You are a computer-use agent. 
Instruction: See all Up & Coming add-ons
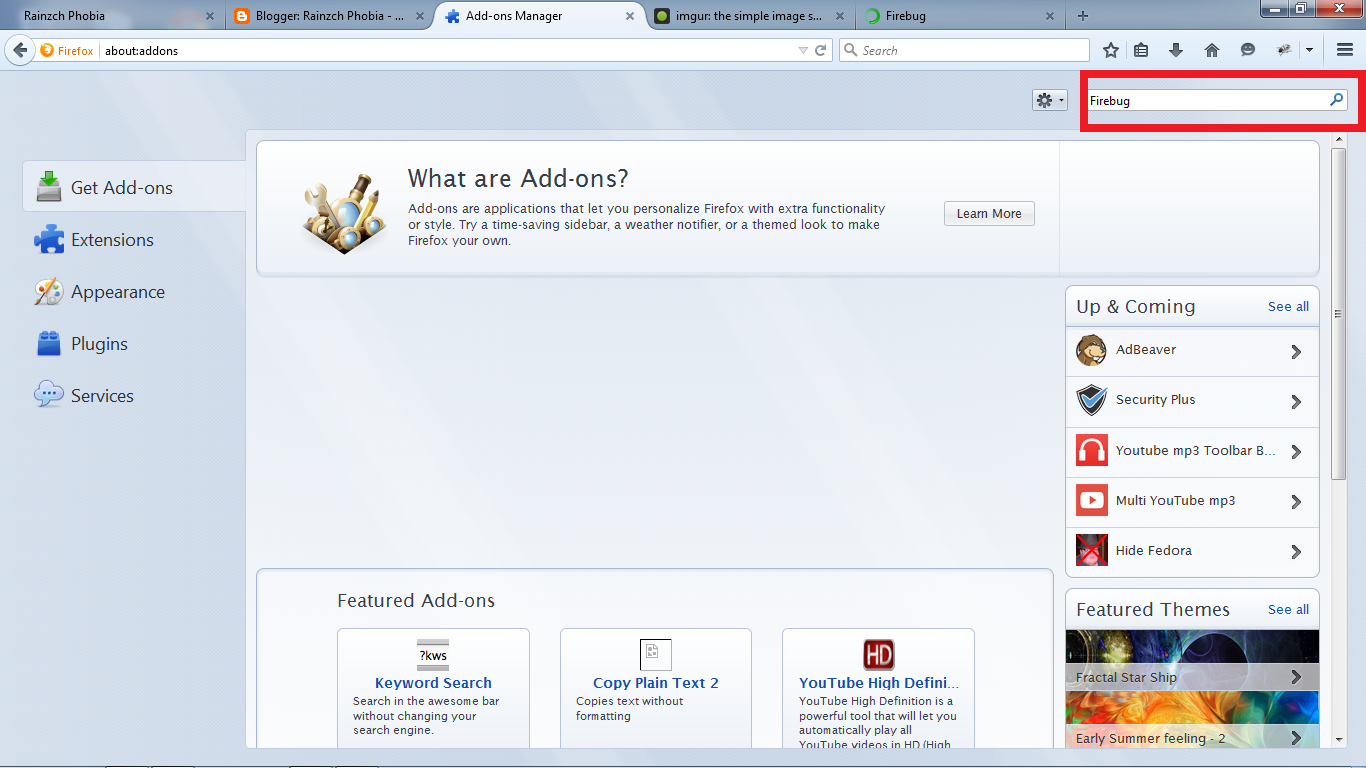pyautogui.click(x=1288, y=306)
